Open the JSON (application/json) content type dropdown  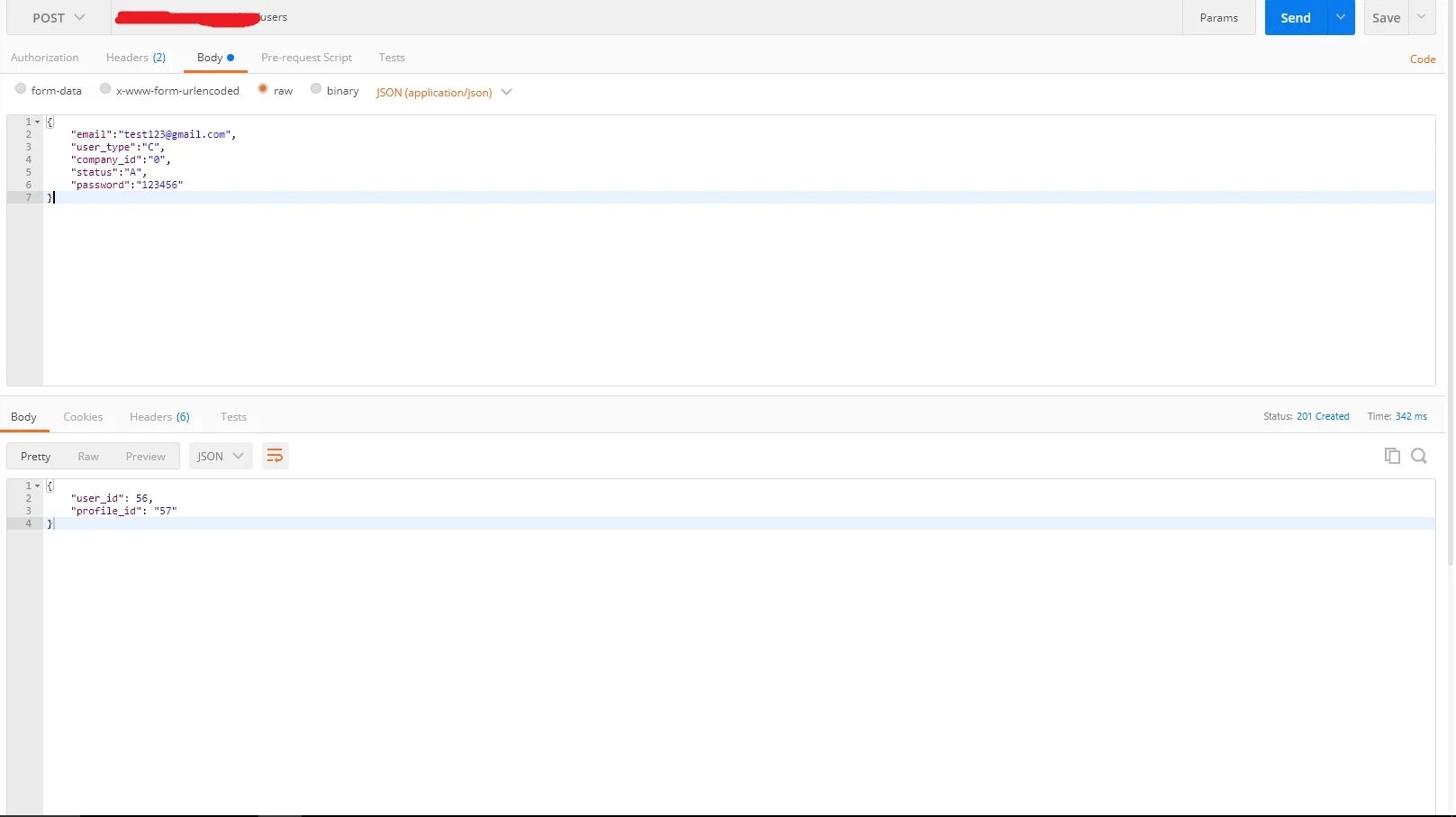tap(444, 92)
